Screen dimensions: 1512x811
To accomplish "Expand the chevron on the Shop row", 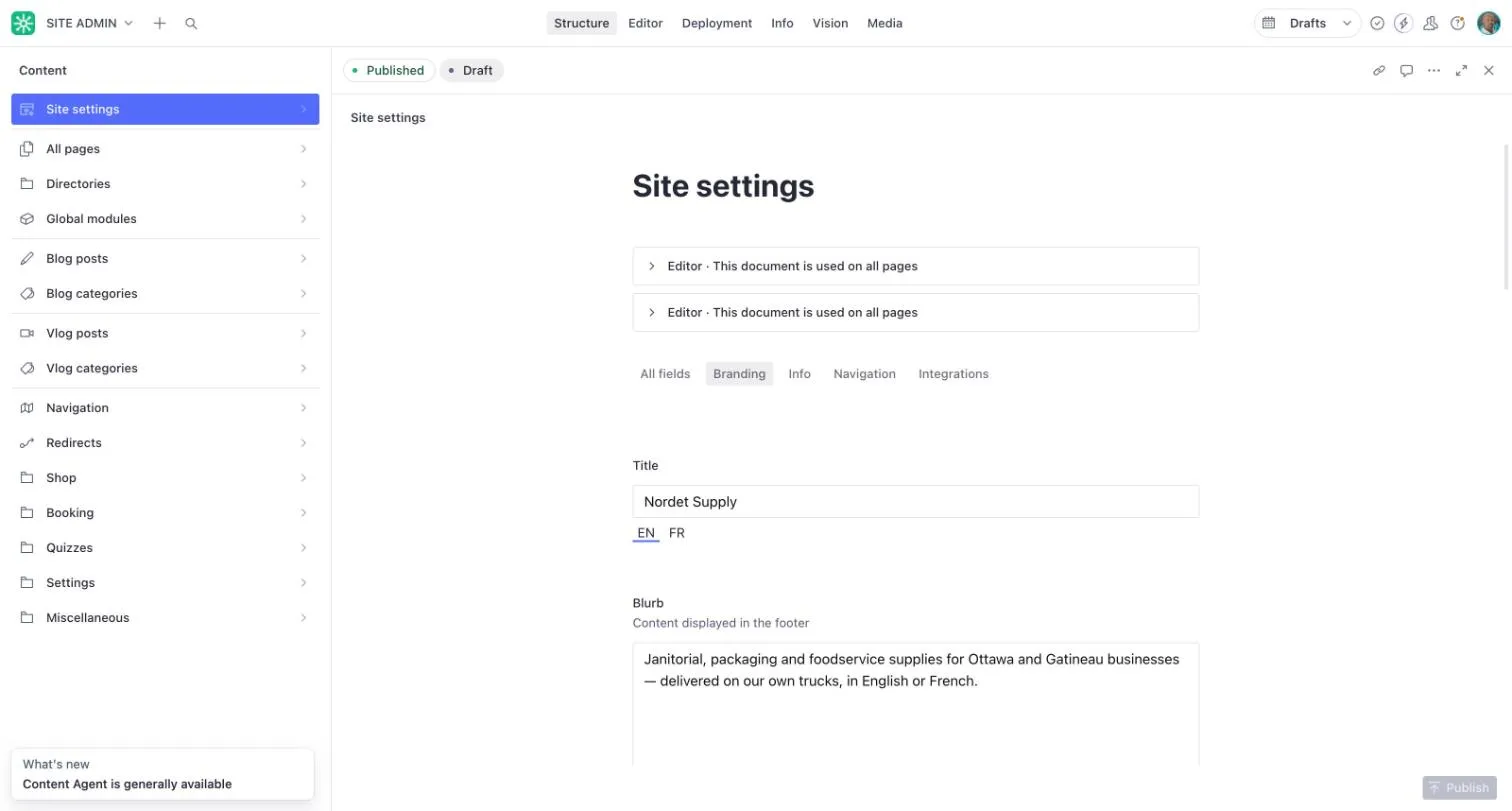I will coord(303,478).
